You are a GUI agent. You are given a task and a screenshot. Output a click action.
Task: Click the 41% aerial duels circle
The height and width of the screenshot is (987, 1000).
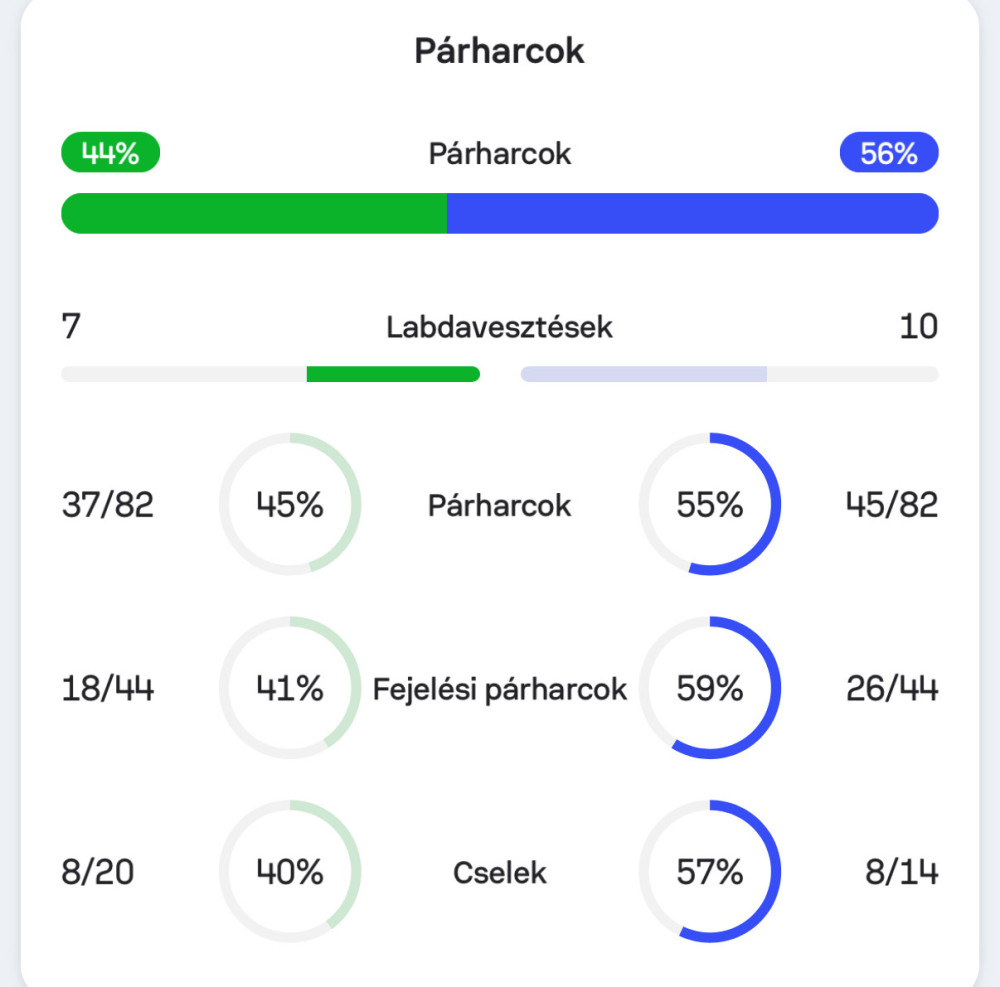point(290,688)
